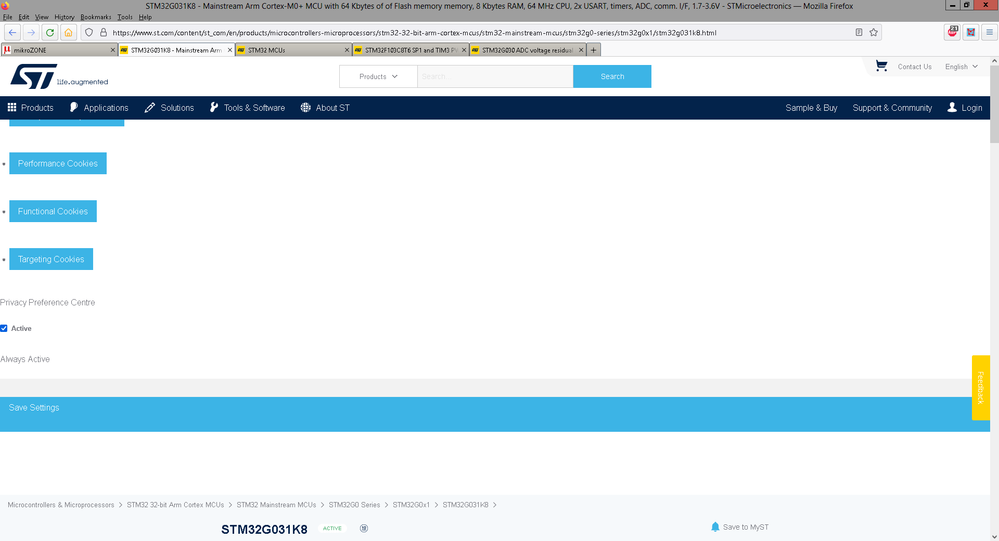Viewport: 999px width, 541px height.
Task: Click the scrollbar down arrow
Action: coord(994,536)
